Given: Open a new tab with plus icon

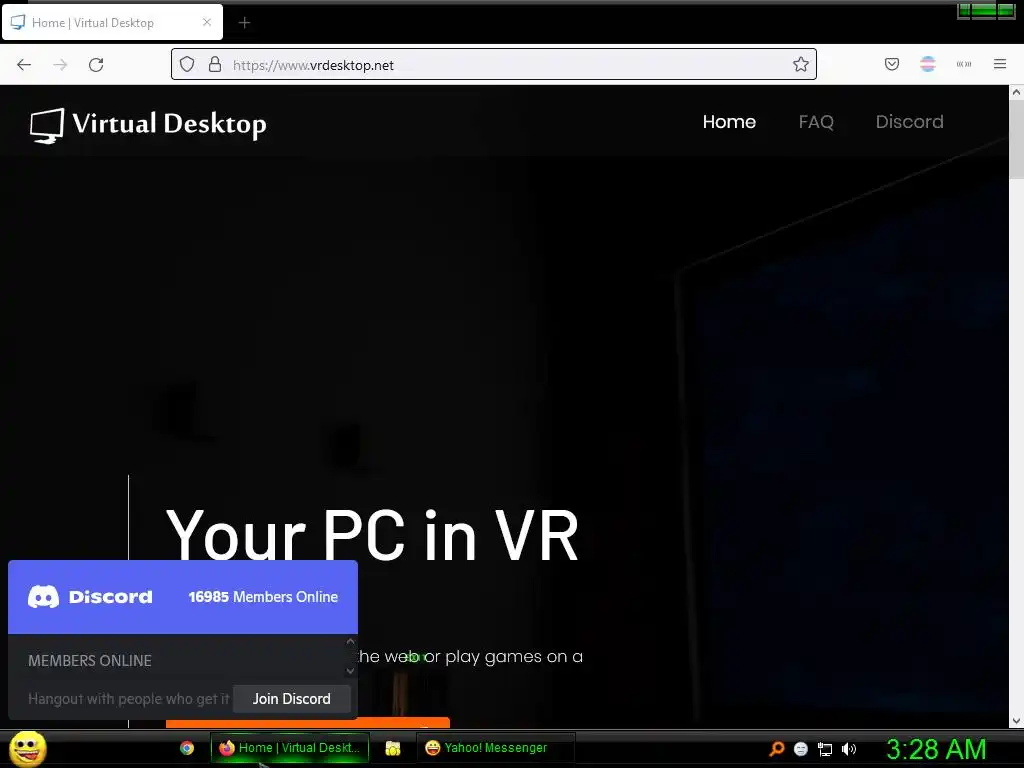Looking at the screenshot, I should tap(244, 23).
